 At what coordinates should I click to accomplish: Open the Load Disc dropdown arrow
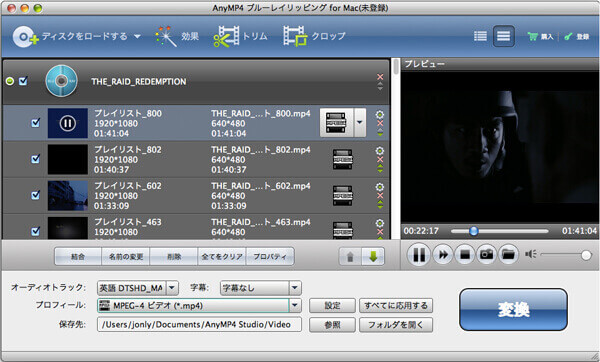tap(137, 37)
